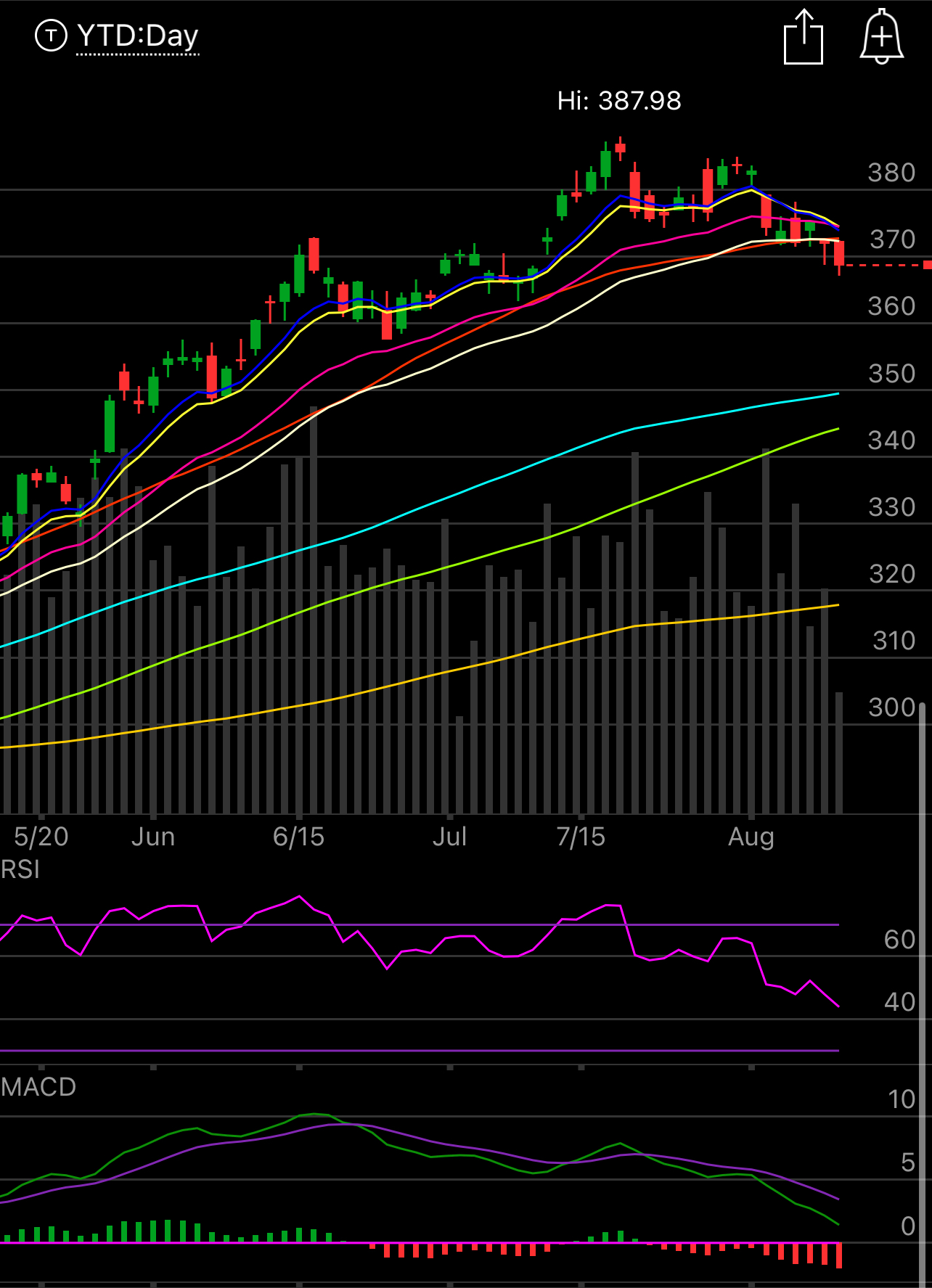Open the MACD indicator label

(x=38, y=1087)
